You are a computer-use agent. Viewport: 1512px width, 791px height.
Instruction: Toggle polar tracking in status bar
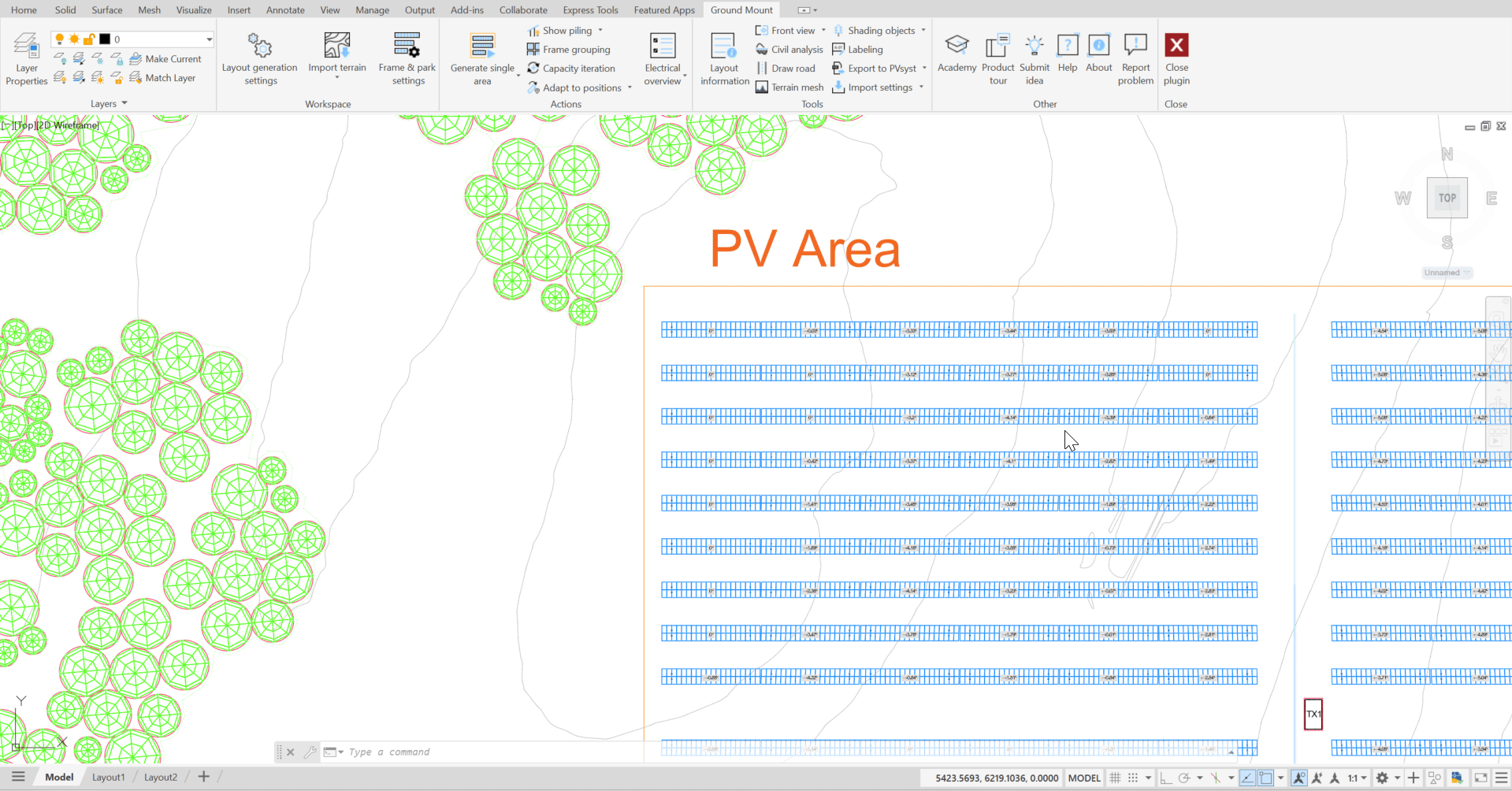click(1183, 778)
